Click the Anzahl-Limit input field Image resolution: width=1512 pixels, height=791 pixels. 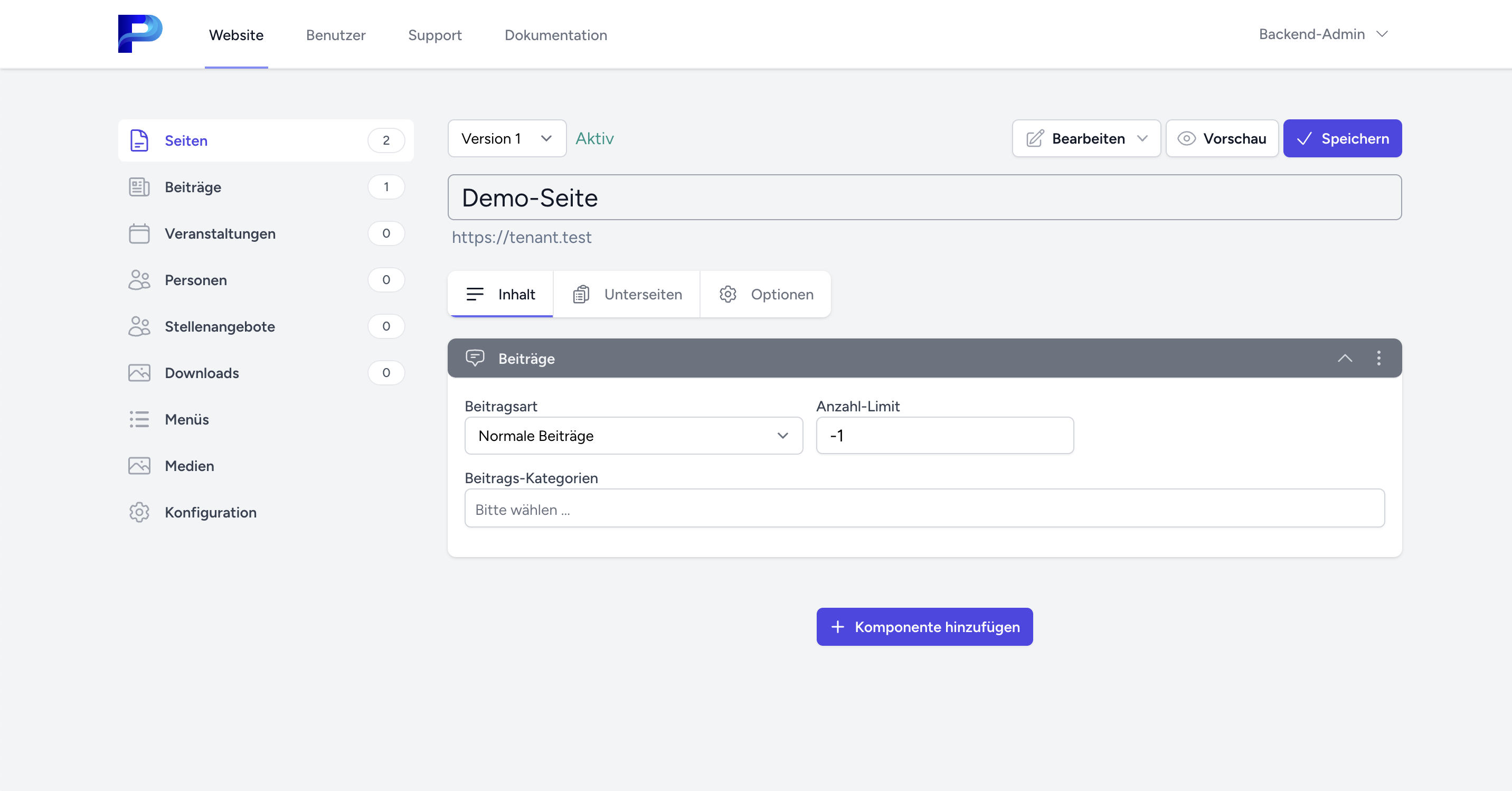coord(944,435)
